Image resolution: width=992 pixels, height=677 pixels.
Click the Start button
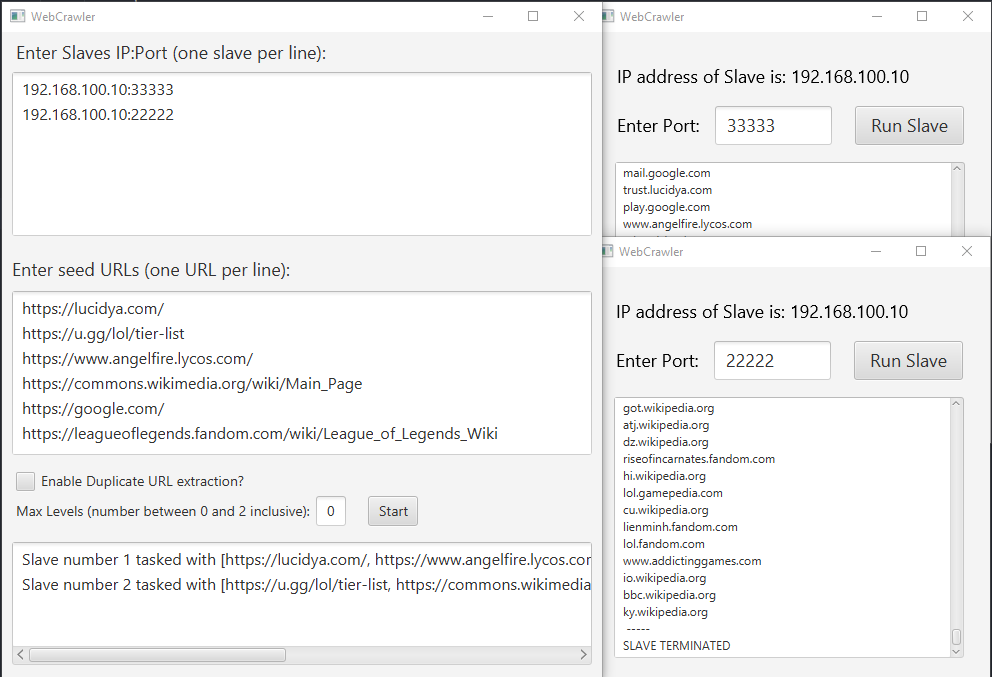click(393, 511)
